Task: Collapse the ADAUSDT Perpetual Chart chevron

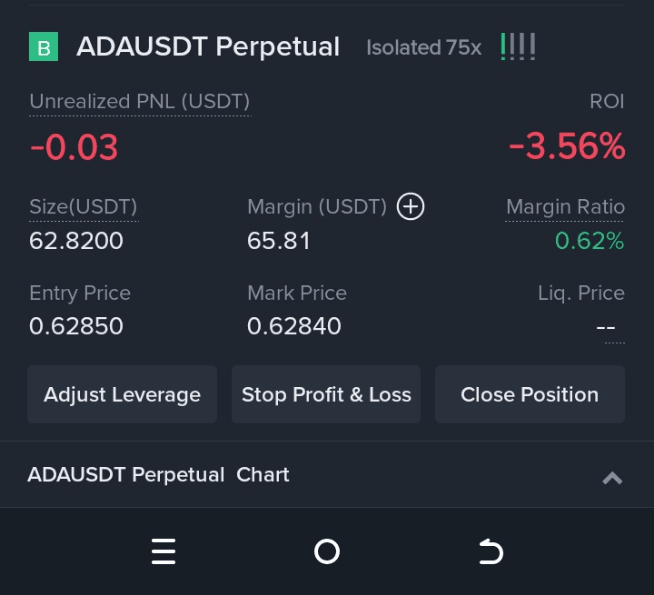Action: click(x=612, y=478)
